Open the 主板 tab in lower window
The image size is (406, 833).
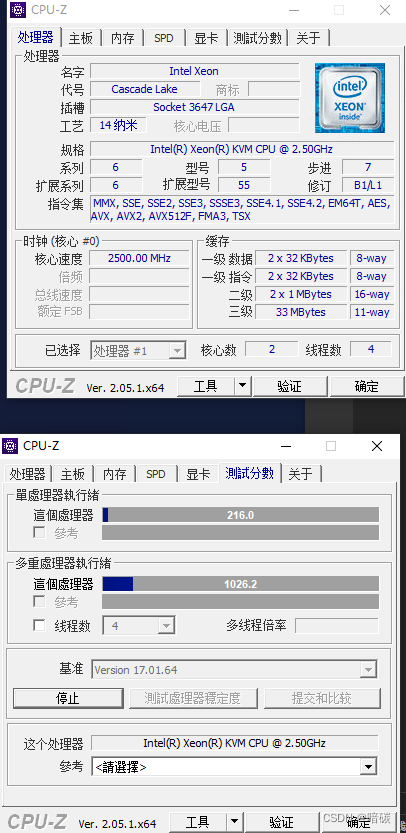coord(72,474)
